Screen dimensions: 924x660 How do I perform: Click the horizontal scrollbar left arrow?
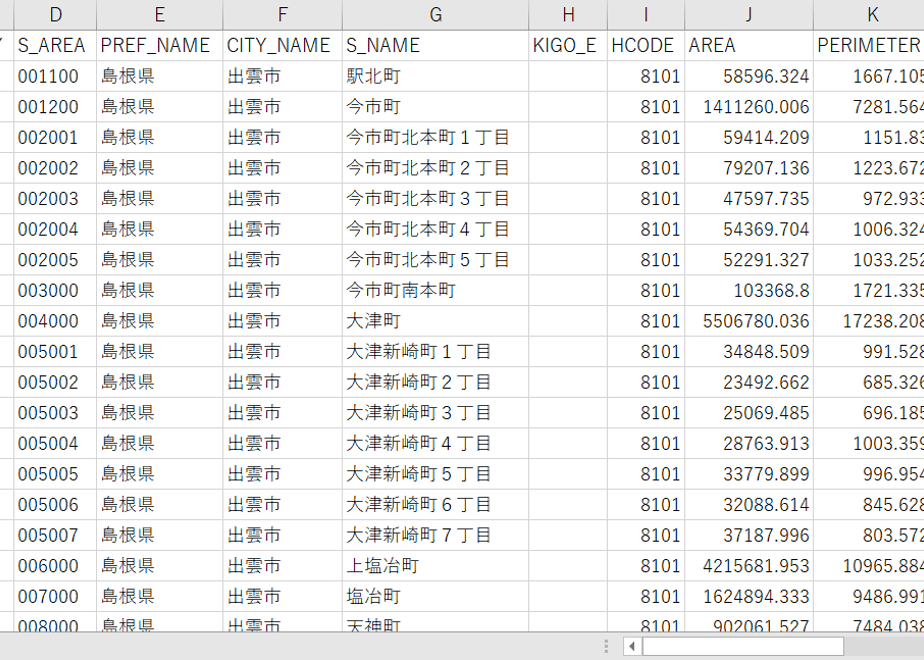[x=632, y=646]
